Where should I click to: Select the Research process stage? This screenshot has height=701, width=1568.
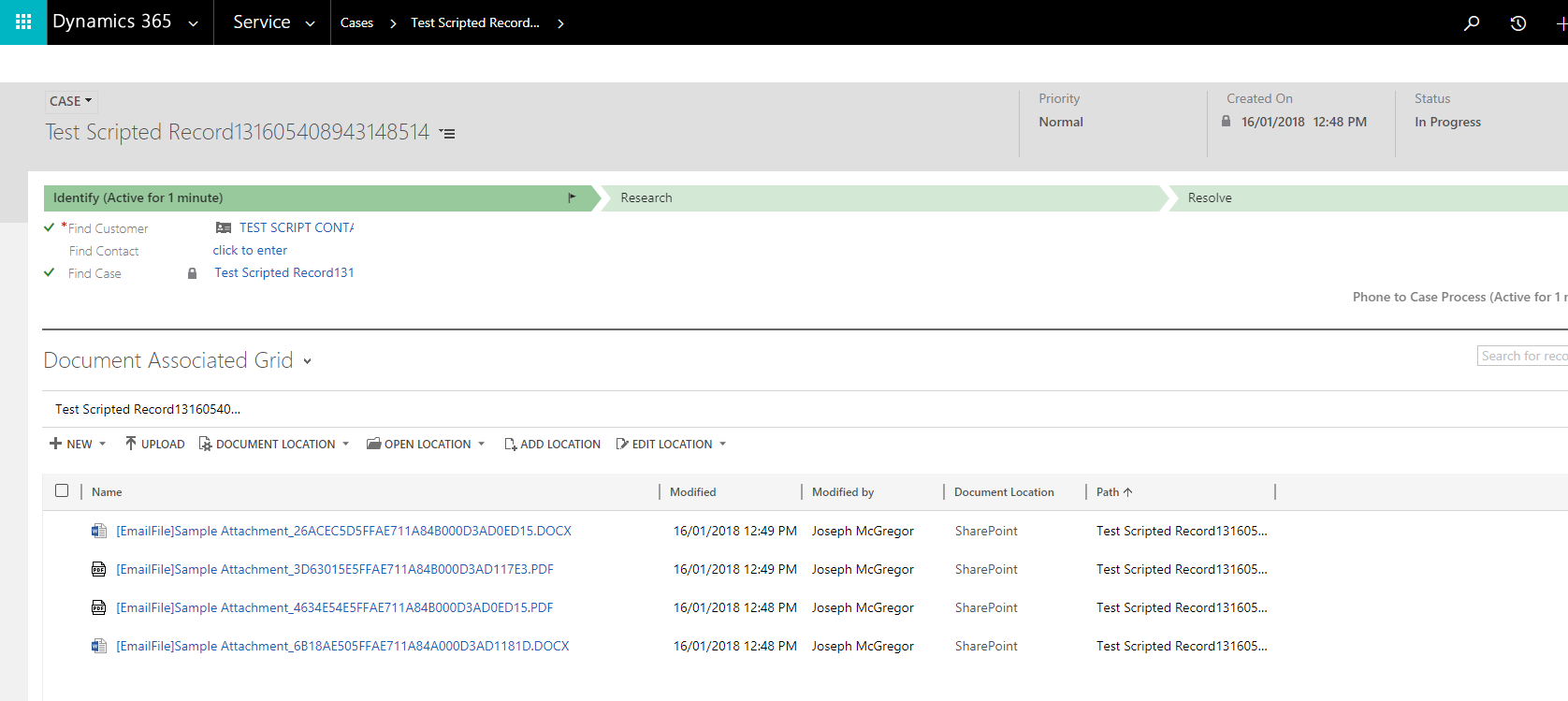(x=646, y=197)
